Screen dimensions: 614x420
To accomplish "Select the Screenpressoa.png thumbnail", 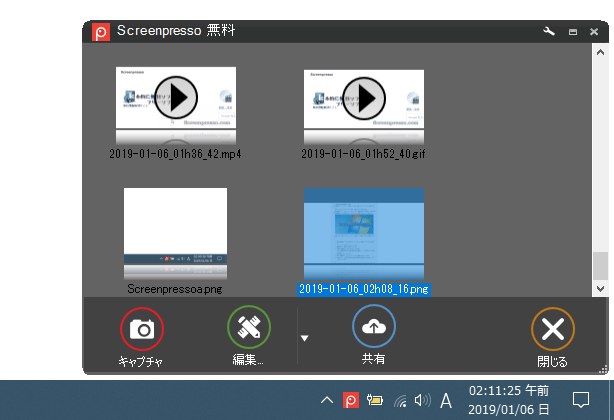I will point(175,233).
